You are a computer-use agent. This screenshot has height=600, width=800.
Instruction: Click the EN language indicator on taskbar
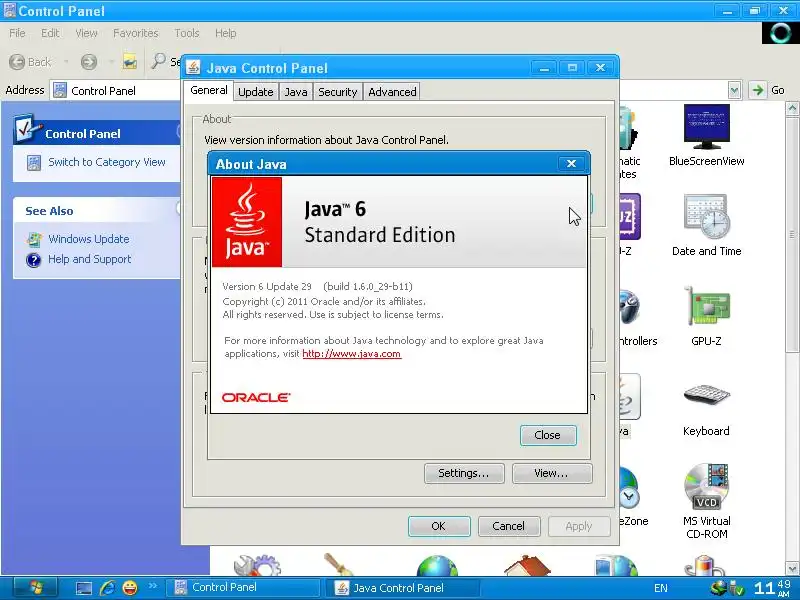pos(661,588)
